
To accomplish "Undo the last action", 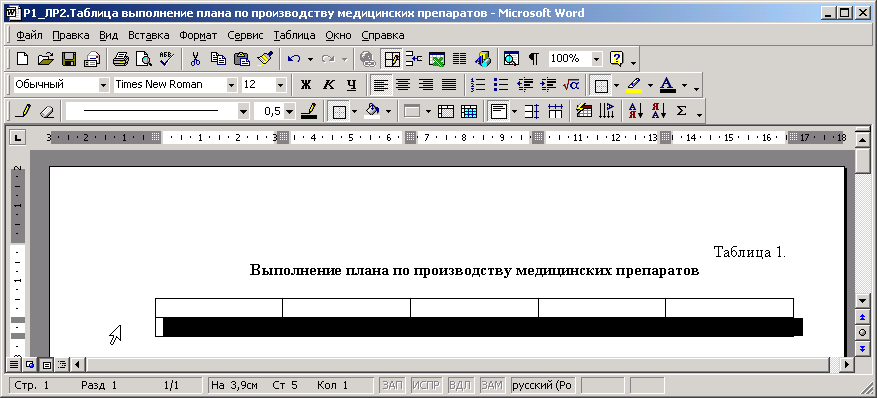I will coord(294,59).
